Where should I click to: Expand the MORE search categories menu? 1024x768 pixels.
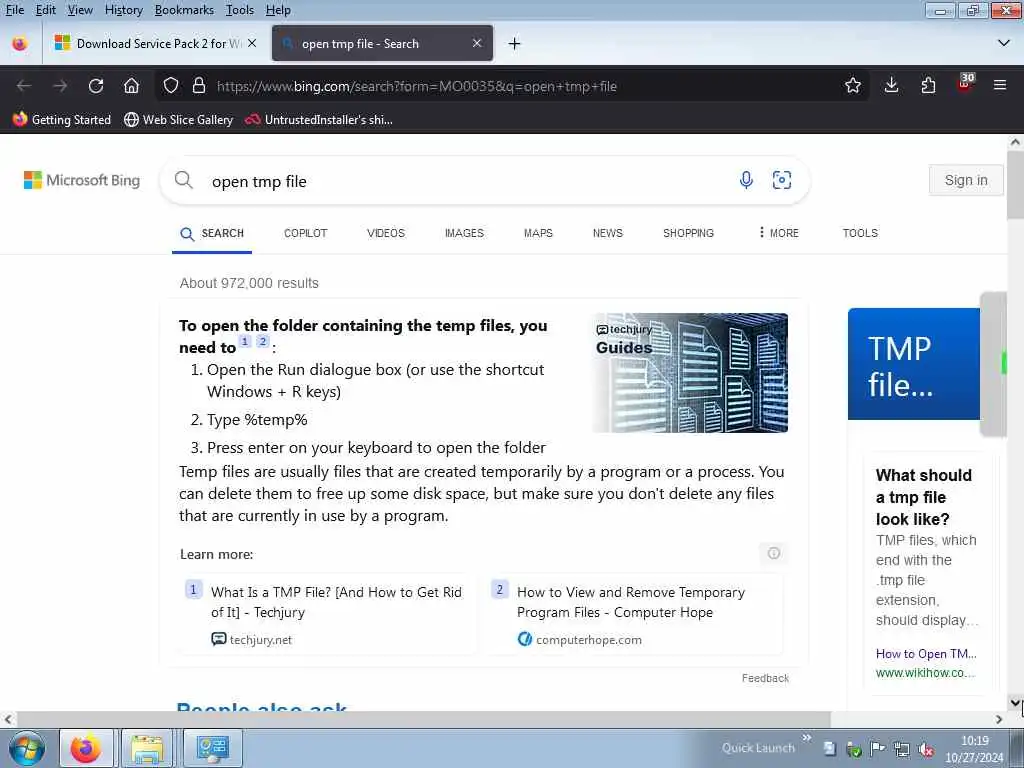pyautogui.click(x=778, y=233)
